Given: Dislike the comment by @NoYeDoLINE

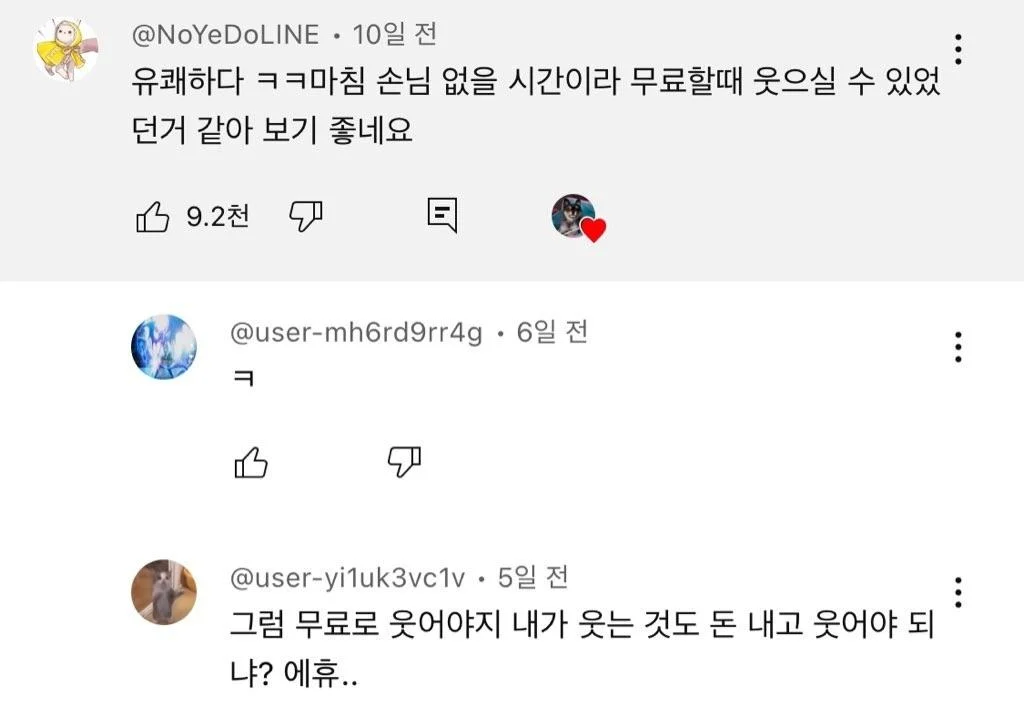Looking at the screenshot, I should coord(306,215).
